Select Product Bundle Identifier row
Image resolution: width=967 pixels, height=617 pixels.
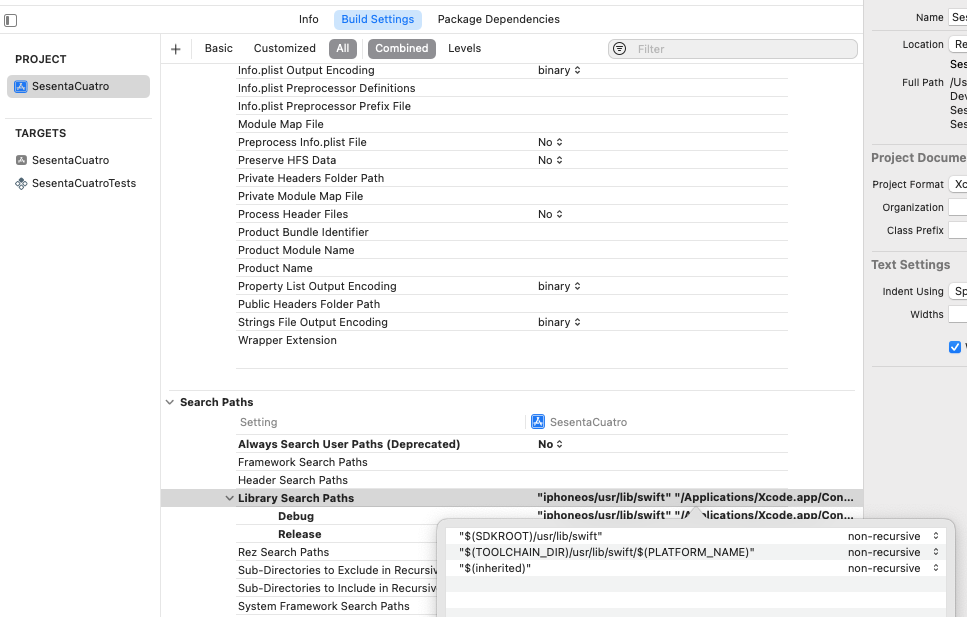(511, 232)
